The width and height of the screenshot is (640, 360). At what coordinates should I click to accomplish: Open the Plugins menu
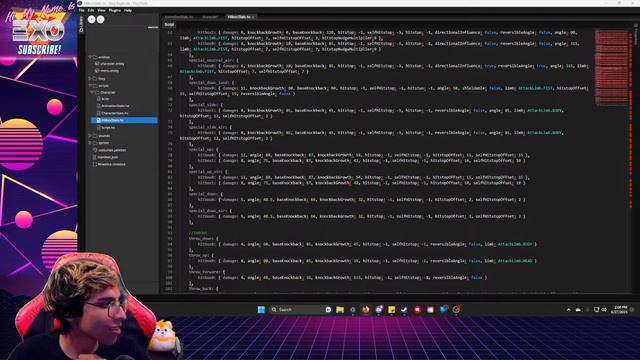coord(115,10)
